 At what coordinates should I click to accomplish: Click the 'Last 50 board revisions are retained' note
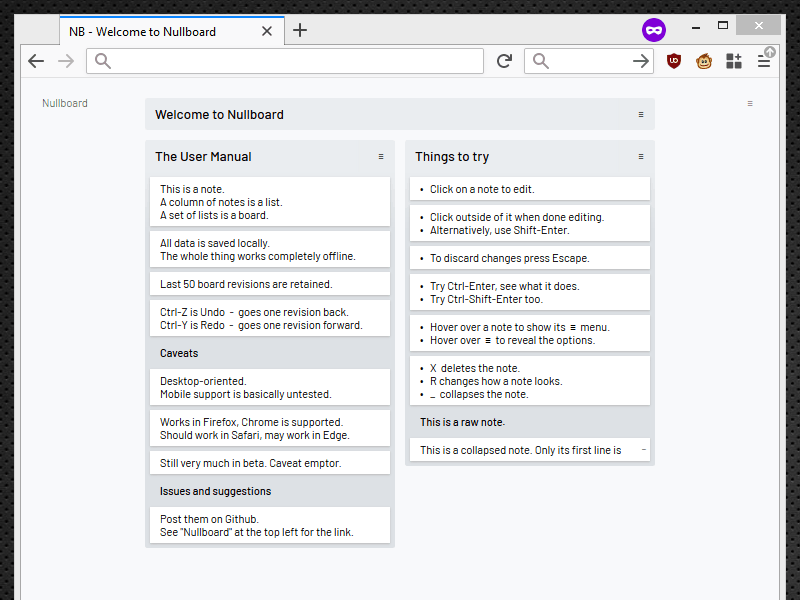point(270,284)
